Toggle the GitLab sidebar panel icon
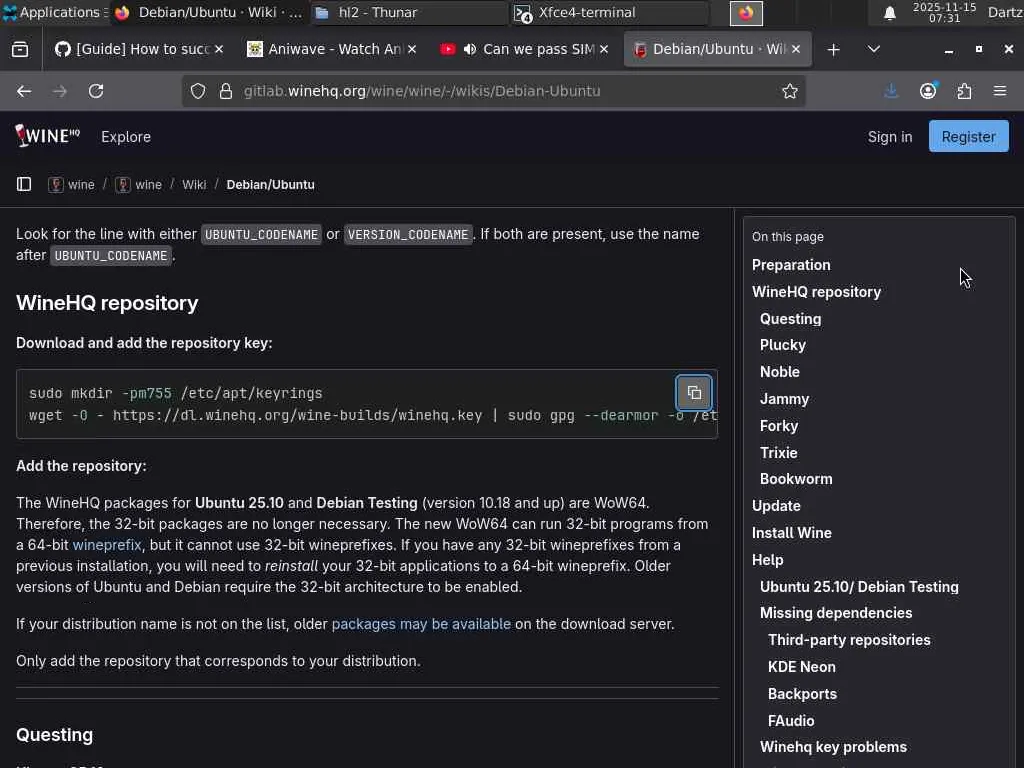The image size is (1024, 768). coord(24,184)
